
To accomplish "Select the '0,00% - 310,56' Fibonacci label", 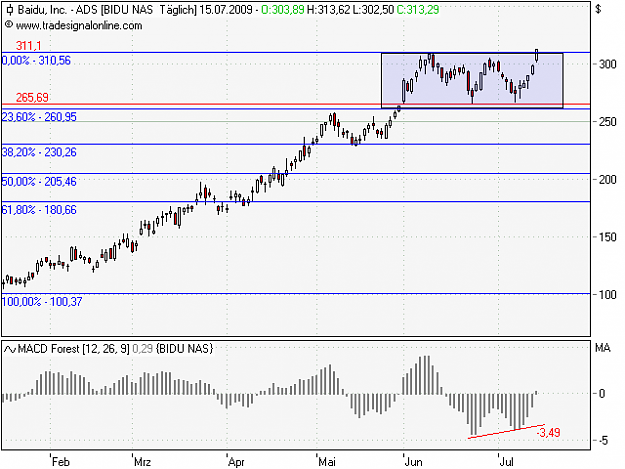I will coord(36,61).
